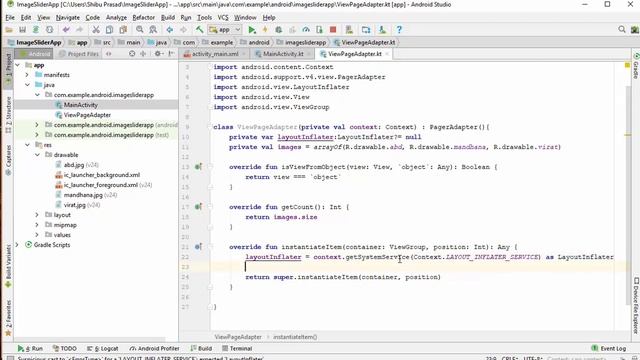
Task: Click the ImageSliderApp breadcrumb
Action: pyautogui.click(x=35, y=42)
